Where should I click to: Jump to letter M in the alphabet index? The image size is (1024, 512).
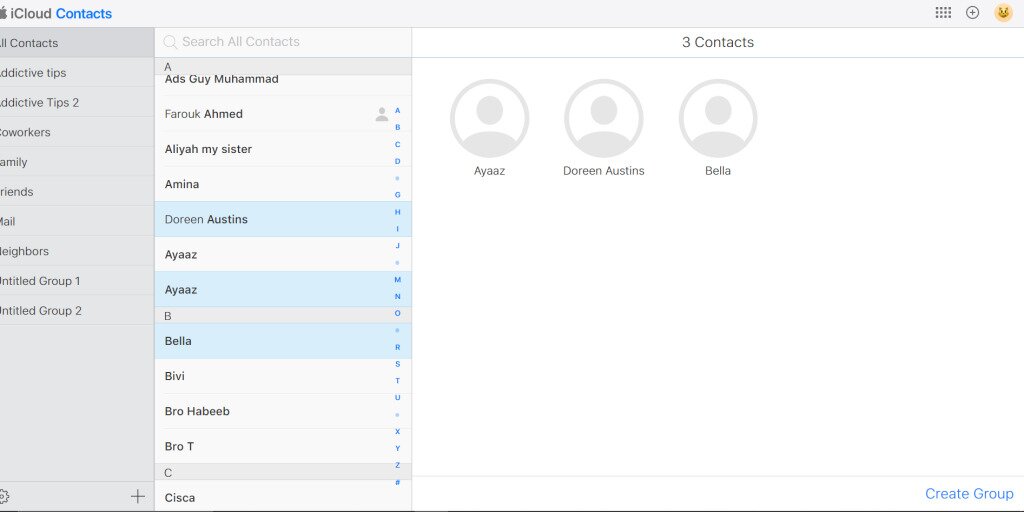click(398, 280)
